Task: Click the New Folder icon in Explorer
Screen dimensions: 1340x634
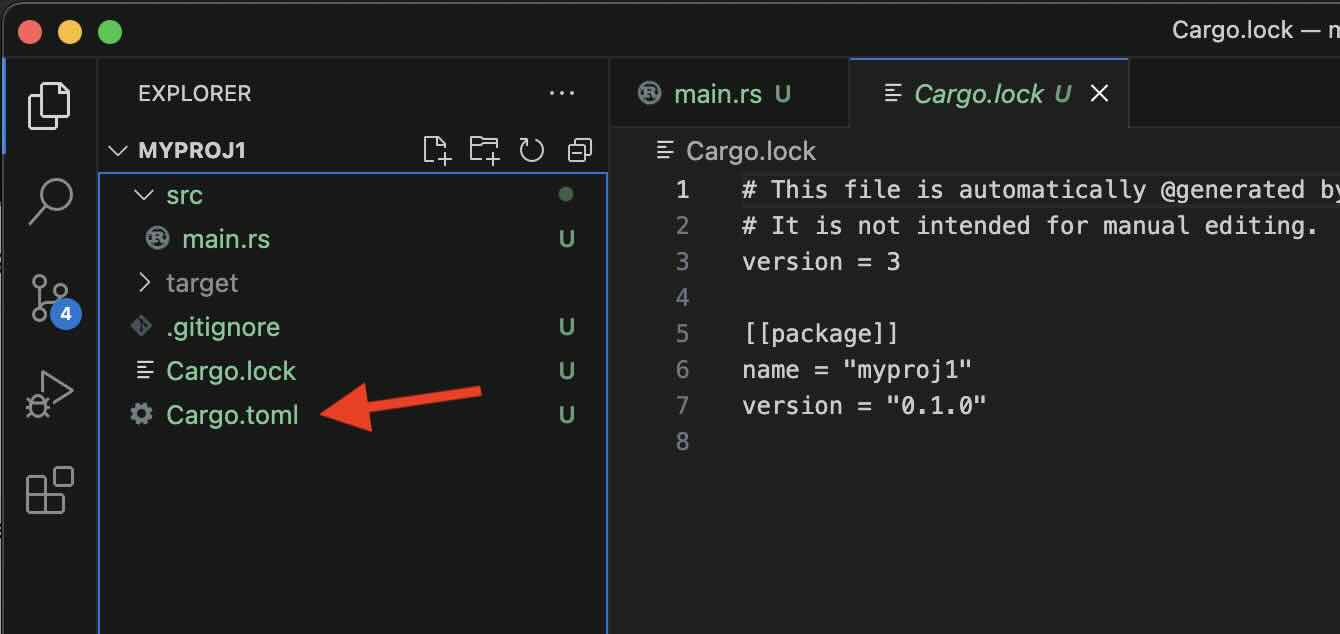Action: pos(484,150)
